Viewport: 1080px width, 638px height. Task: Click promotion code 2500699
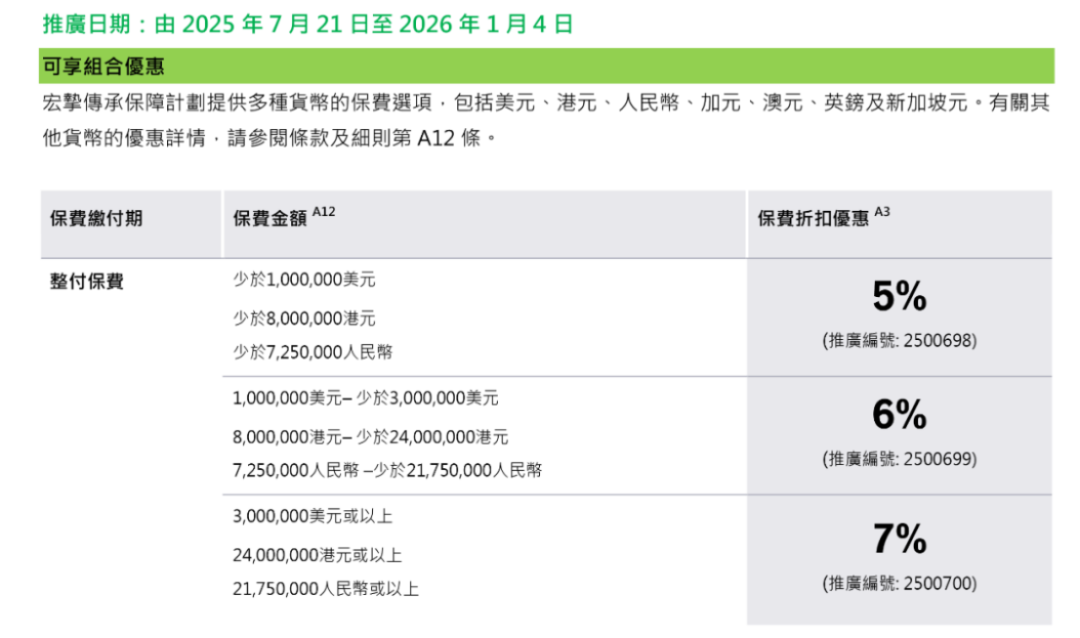click(899, 459)
